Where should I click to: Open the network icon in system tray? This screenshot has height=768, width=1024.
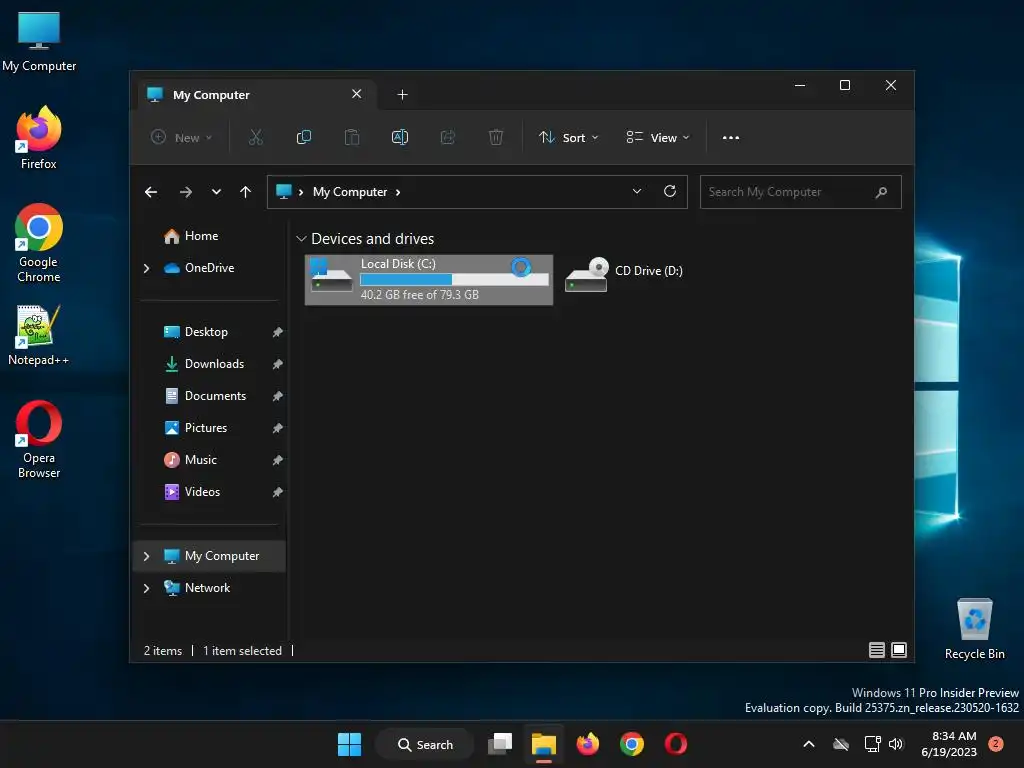(872, 744)
